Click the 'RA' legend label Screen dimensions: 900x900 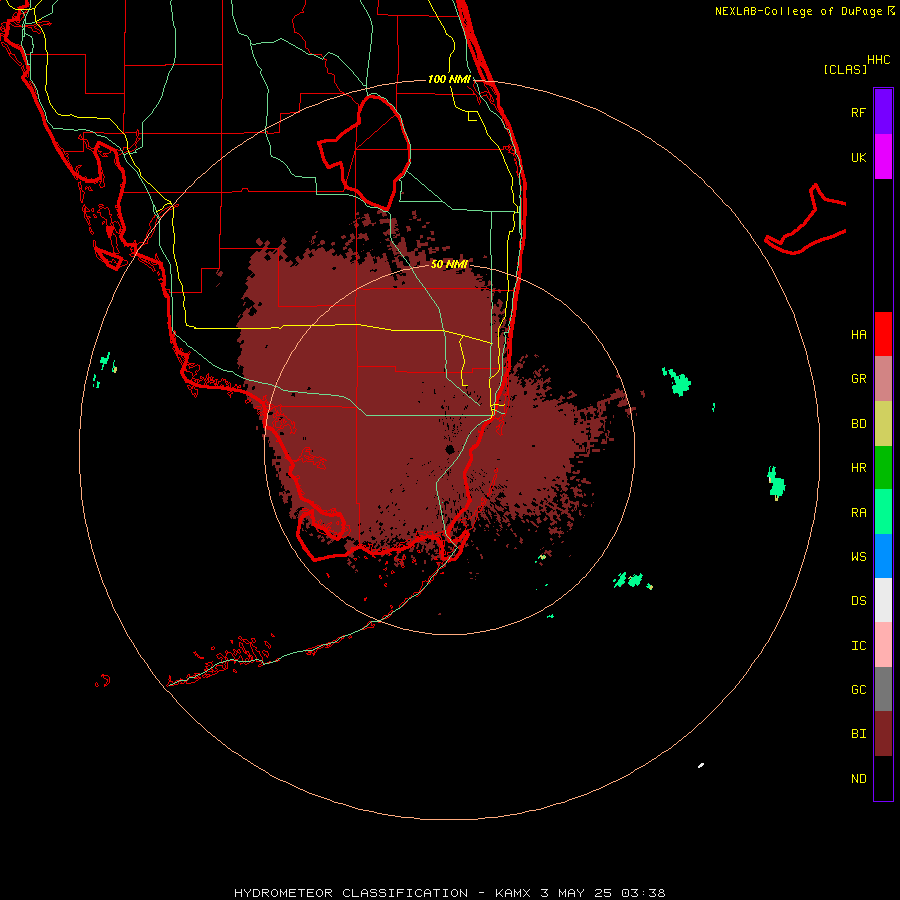click(x=859, y=513)
